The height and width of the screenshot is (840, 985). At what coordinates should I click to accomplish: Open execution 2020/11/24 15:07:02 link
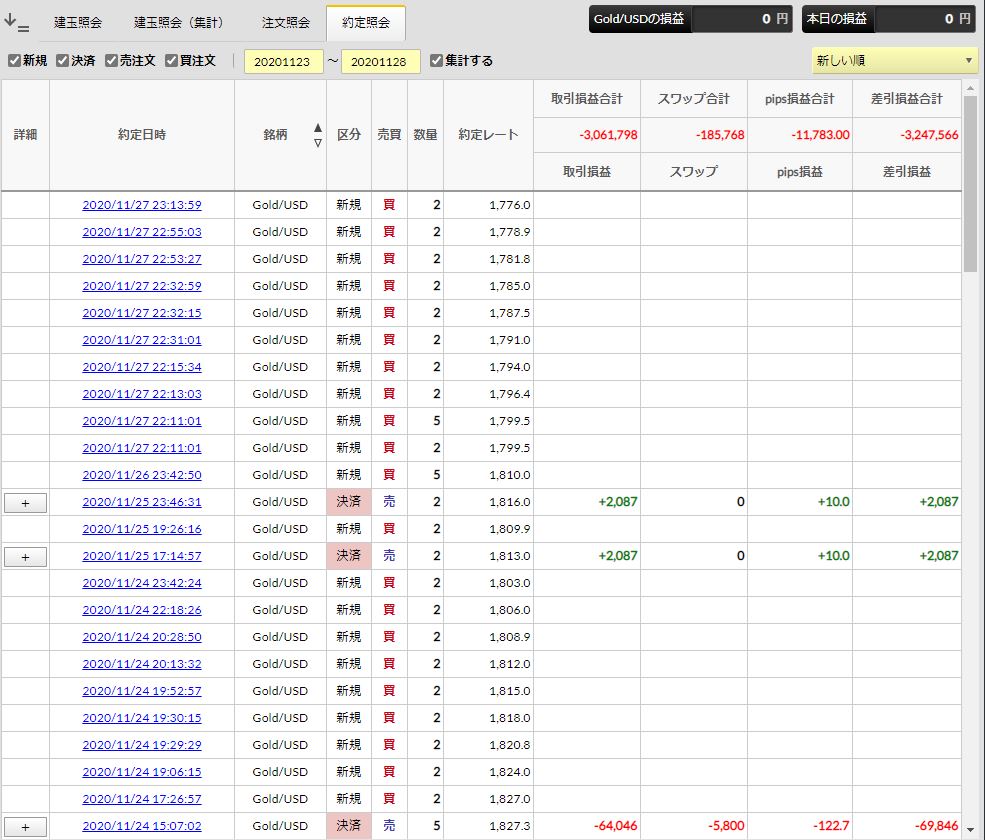[x=142, y=826]
